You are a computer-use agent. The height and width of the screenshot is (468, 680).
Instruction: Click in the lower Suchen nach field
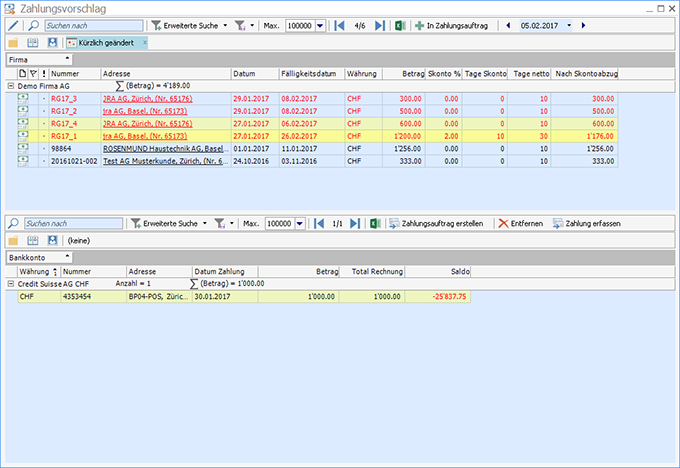coord(74,223)
